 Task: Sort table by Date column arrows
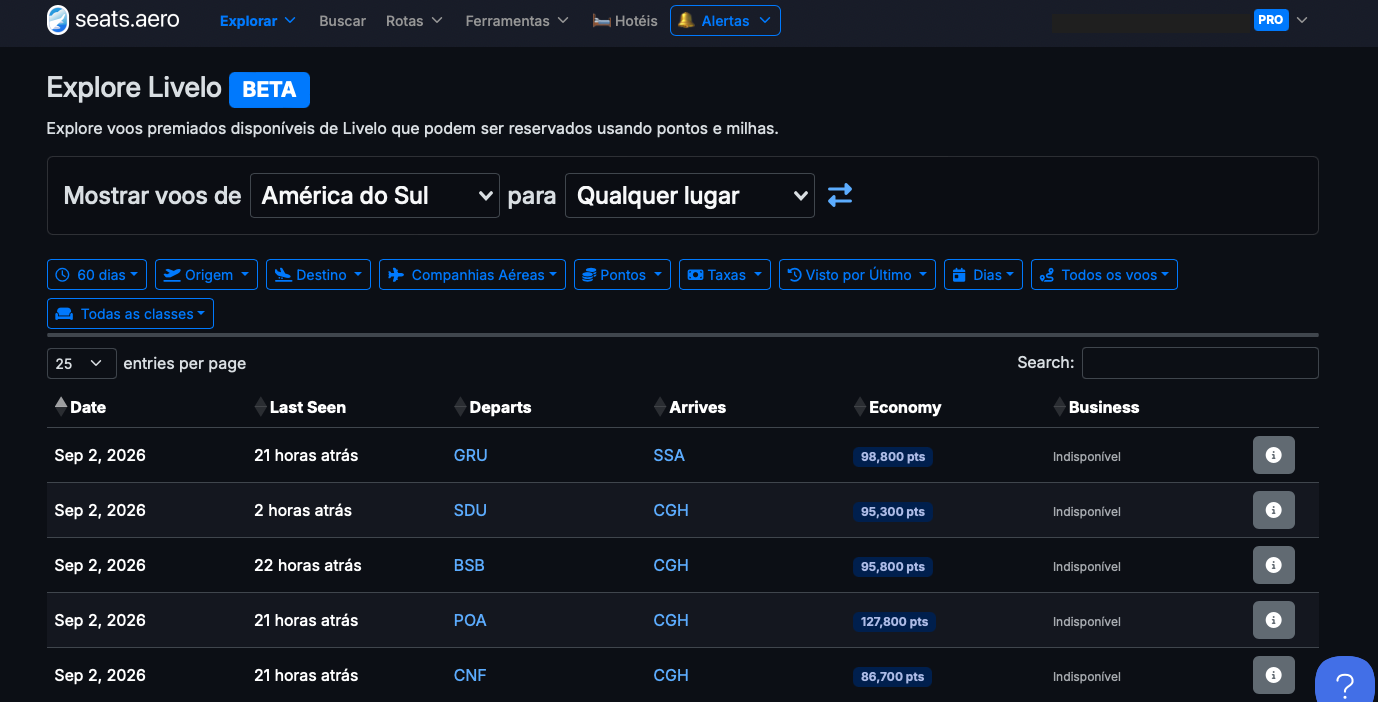[61, 406]
